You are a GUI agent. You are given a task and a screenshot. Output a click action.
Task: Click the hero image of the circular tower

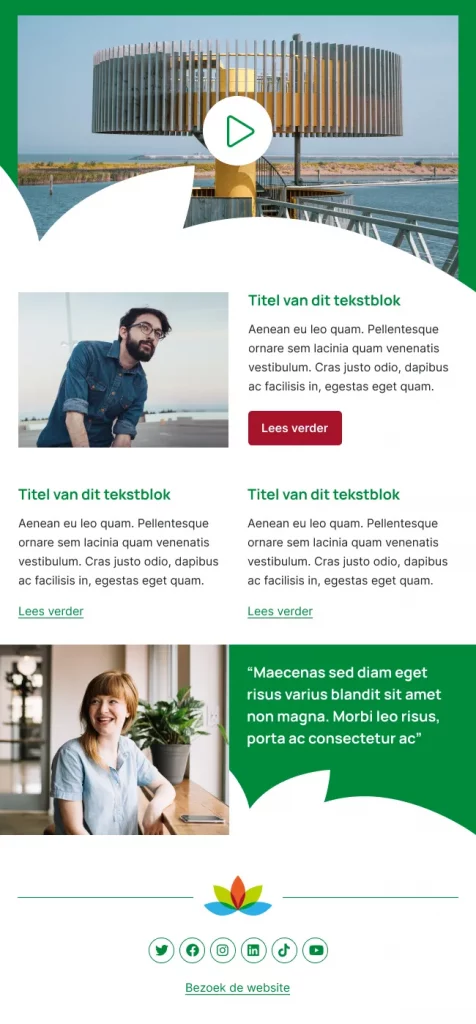[238, 131]
